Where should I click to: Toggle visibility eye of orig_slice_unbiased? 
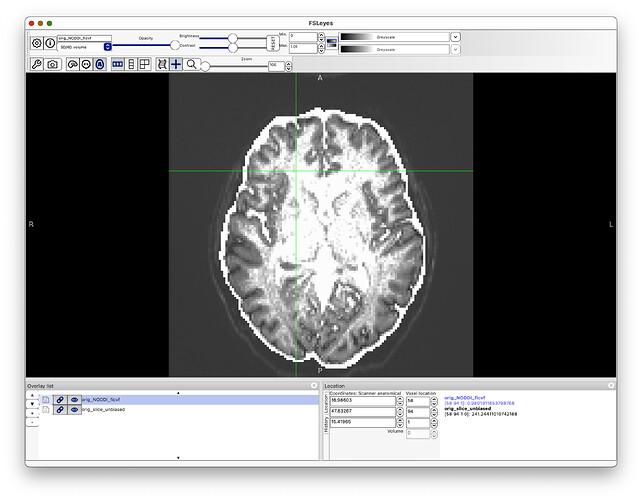(x=74, y=410)
